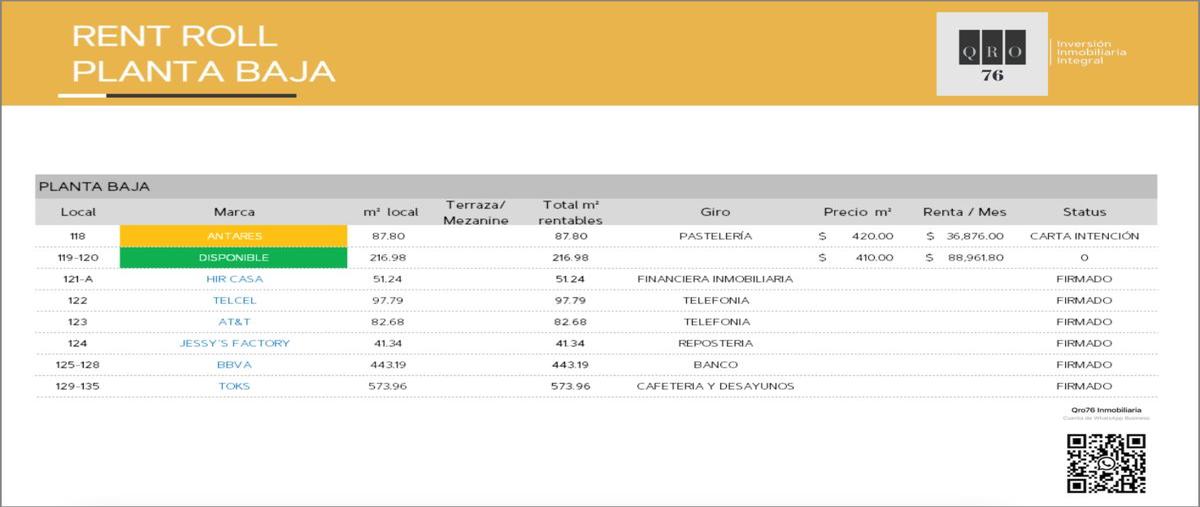Click the Marca column header
Viewport: 1200px width, 507px height.
[x=234, y=212]
